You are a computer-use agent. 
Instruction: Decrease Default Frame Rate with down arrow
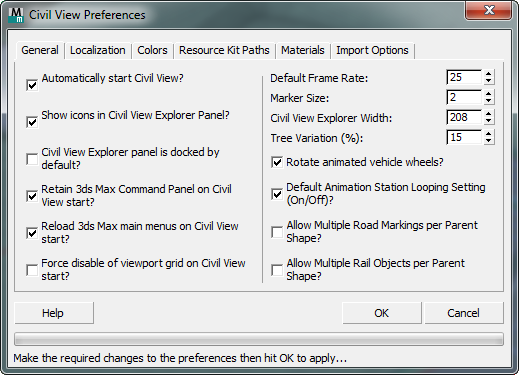coord(488,81)
